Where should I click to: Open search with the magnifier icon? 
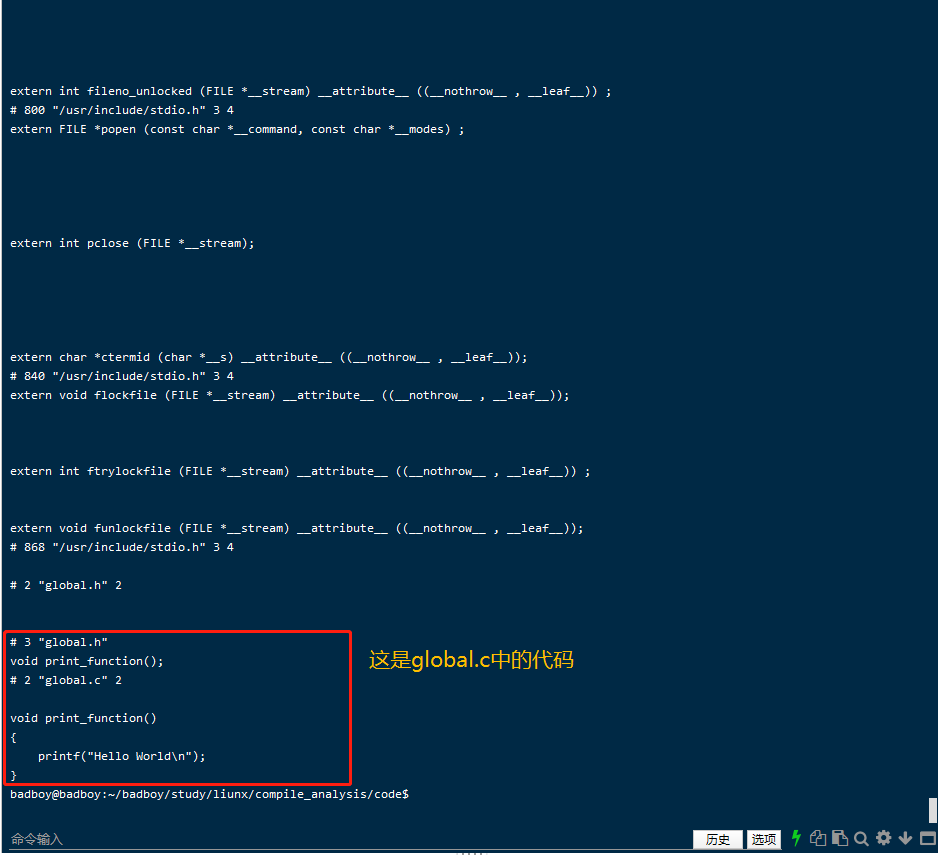(861, 839)
